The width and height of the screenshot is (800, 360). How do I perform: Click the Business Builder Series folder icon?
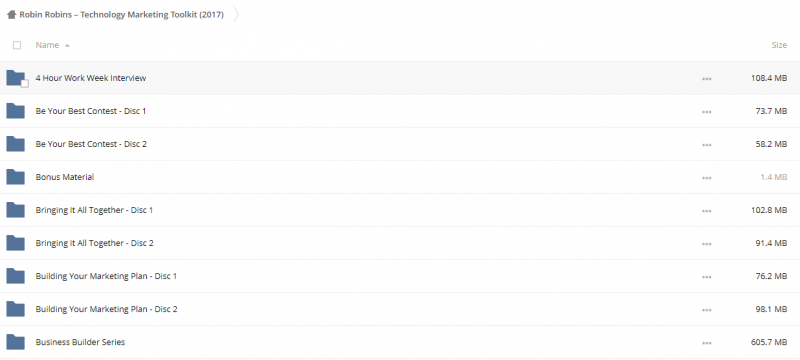tap(15, 342)
